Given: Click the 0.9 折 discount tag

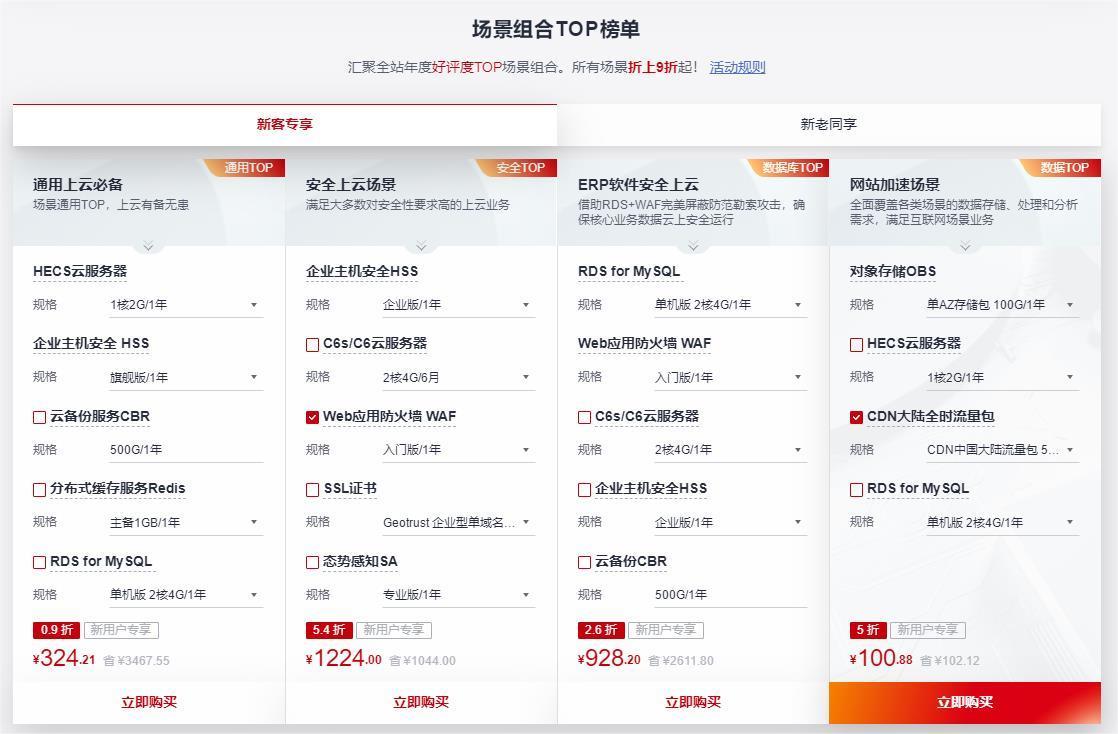Looking at the screenshot, I should 56,630.
